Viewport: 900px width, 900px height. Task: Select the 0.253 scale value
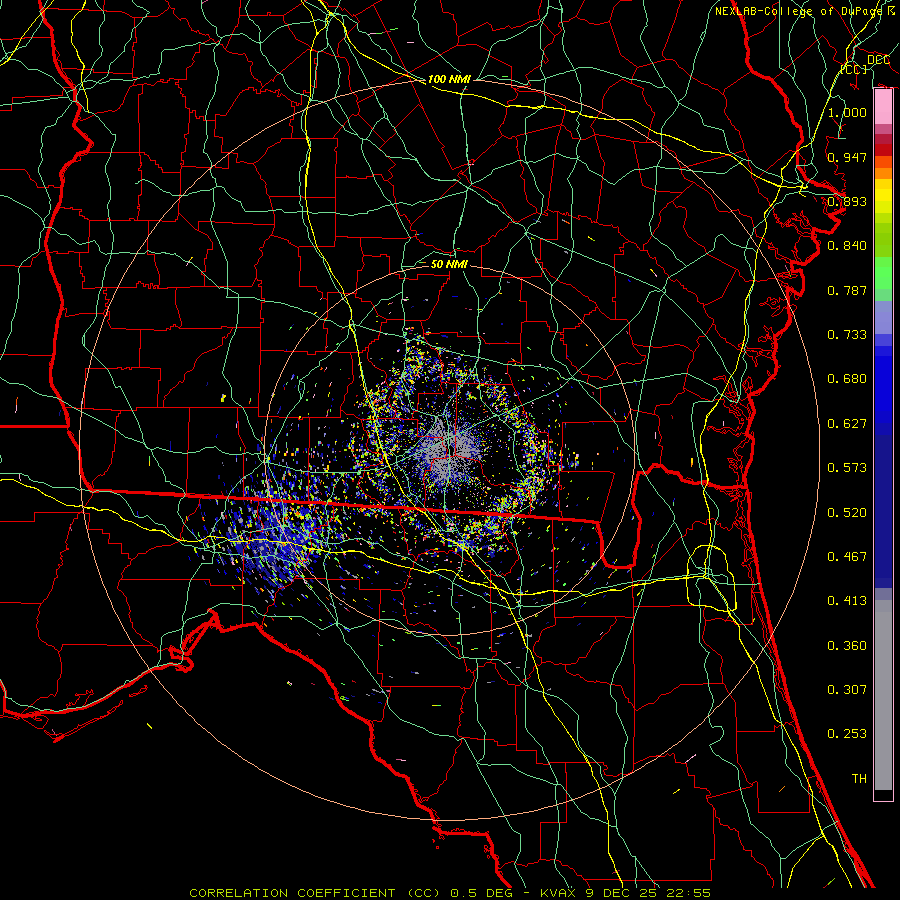click(x=847, y=734)
